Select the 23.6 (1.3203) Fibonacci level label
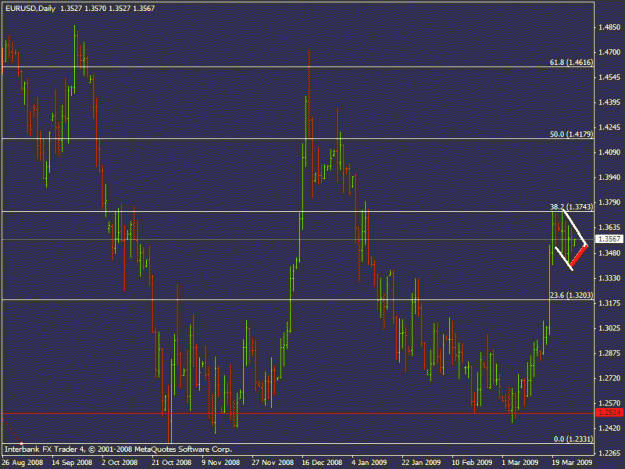The height and width of the screenshot is (469, 625). click(x=571, y=295)
